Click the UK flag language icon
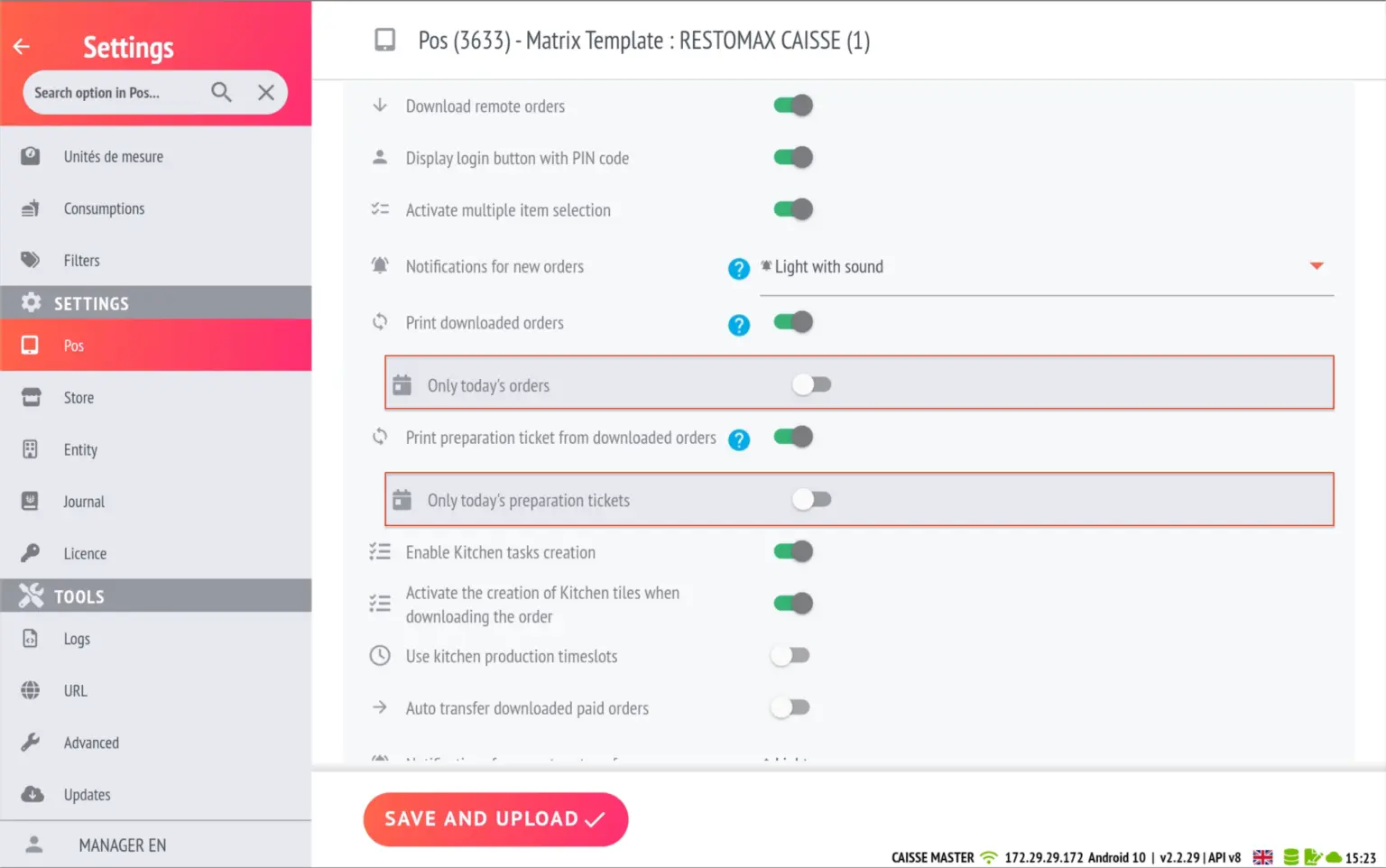This screenshot has height=868, width=1386. (1262, 857)
